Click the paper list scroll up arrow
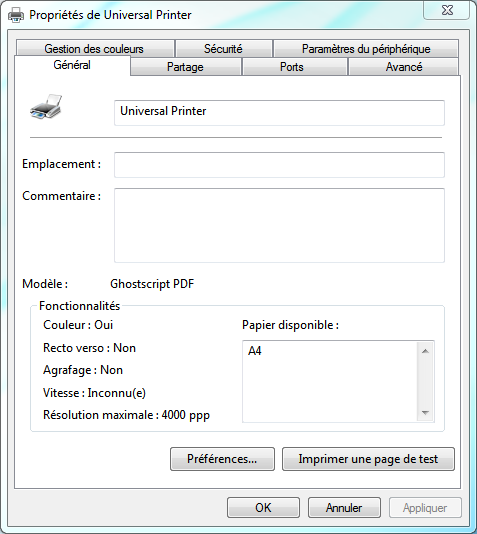The height and width of the screenshot is (534, 477). click(425, 351)
